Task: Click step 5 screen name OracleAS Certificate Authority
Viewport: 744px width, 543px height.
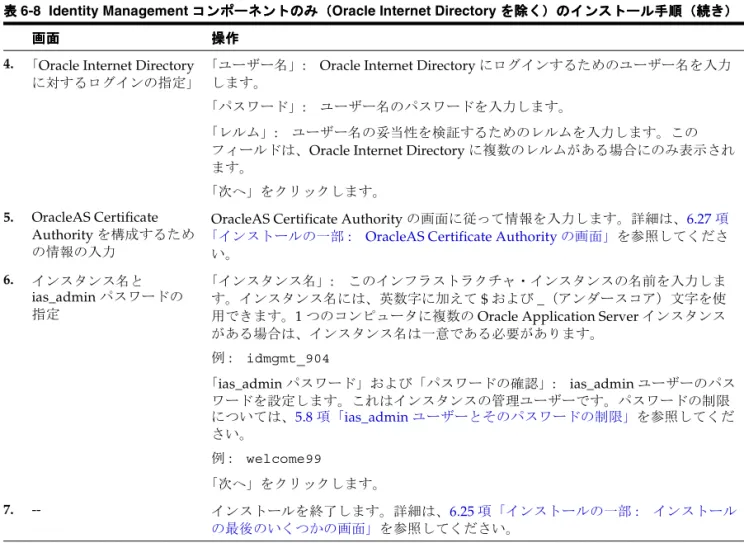Action: tap(113, 234)
